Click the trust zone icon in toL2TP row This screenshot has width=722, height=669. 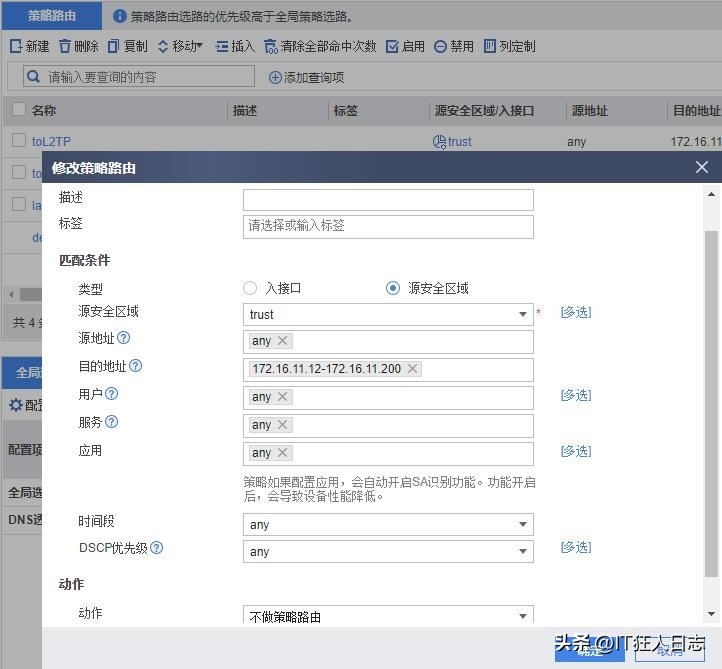[x=439, y=142]
